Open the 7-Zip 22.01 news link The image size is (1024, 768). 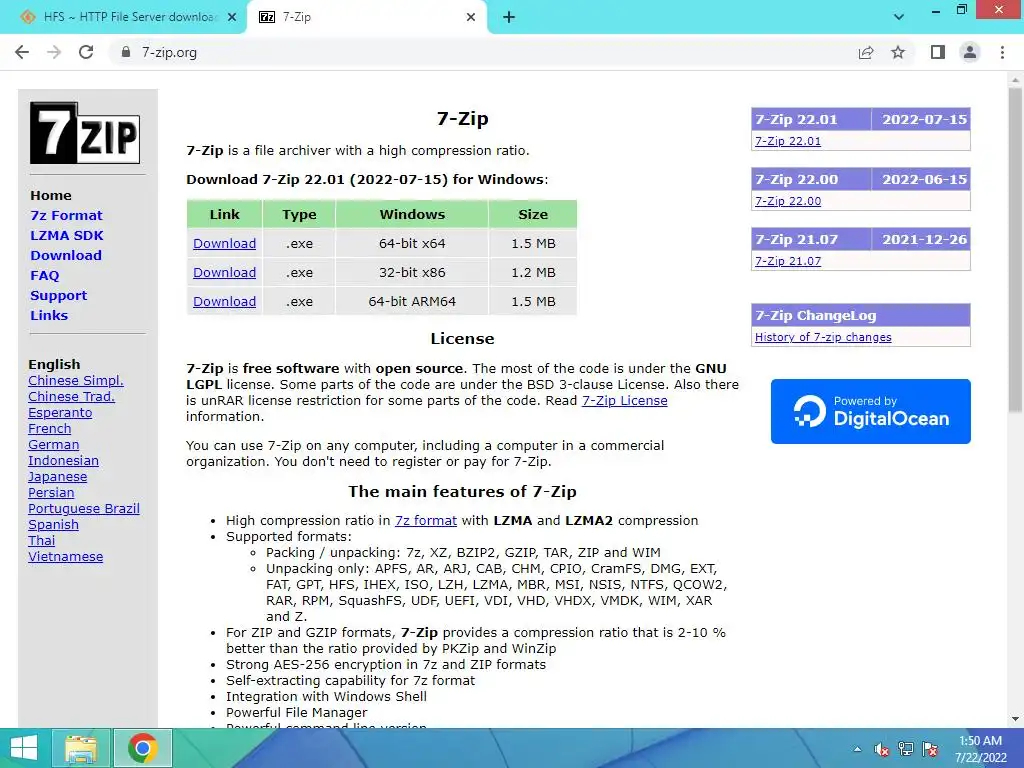click(788, 141)
